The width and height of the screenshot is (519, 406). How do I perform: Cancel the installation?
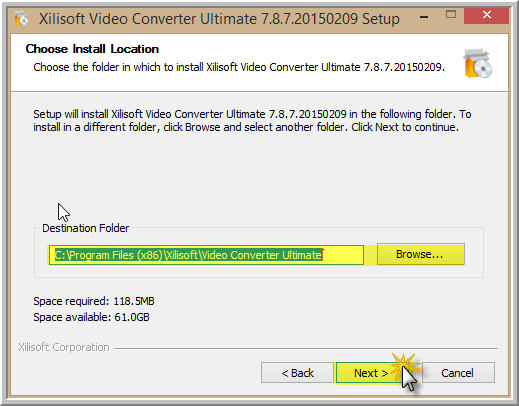click(458, 373)
